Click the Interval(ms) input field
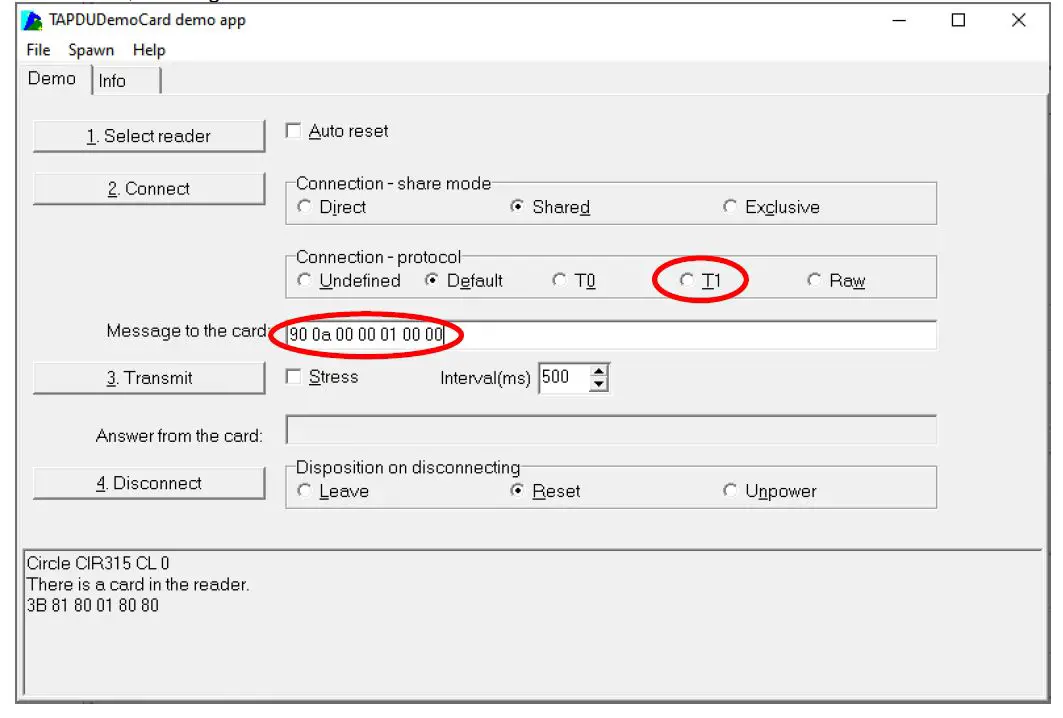The width and height of the screenshot is (1063, 718). (x=563, y=378)
